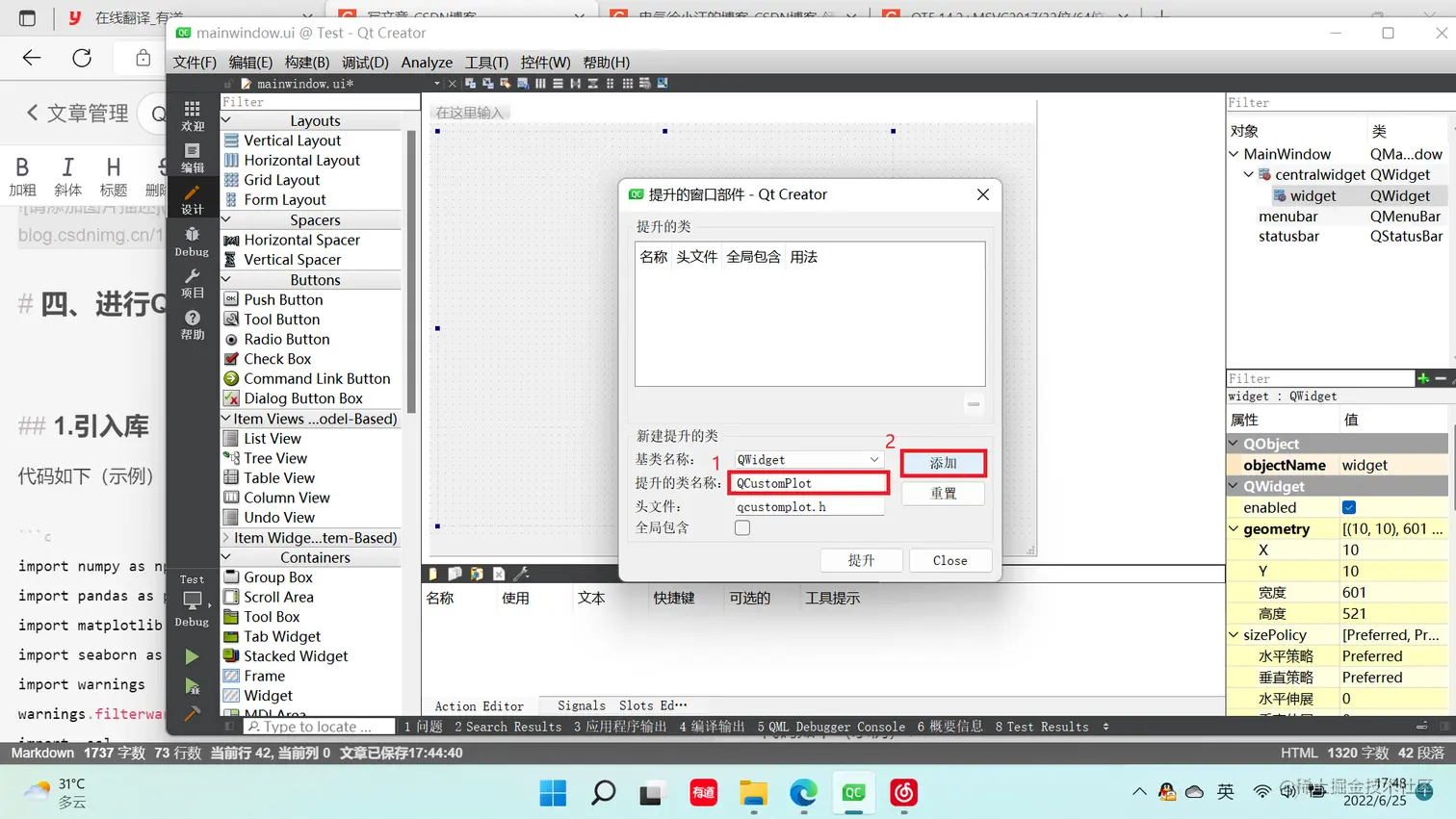Screen dimensions: 1456x819
Task: Open the 文件(F) menu
Action: 195,62
